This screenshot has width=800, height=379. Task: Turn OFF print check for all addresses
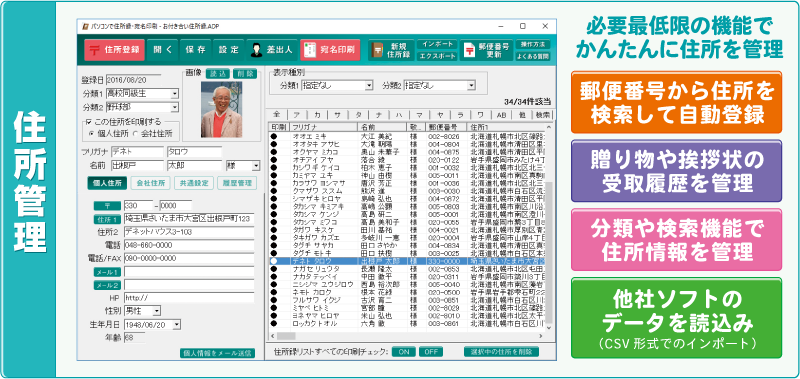(x=431, y=351)
